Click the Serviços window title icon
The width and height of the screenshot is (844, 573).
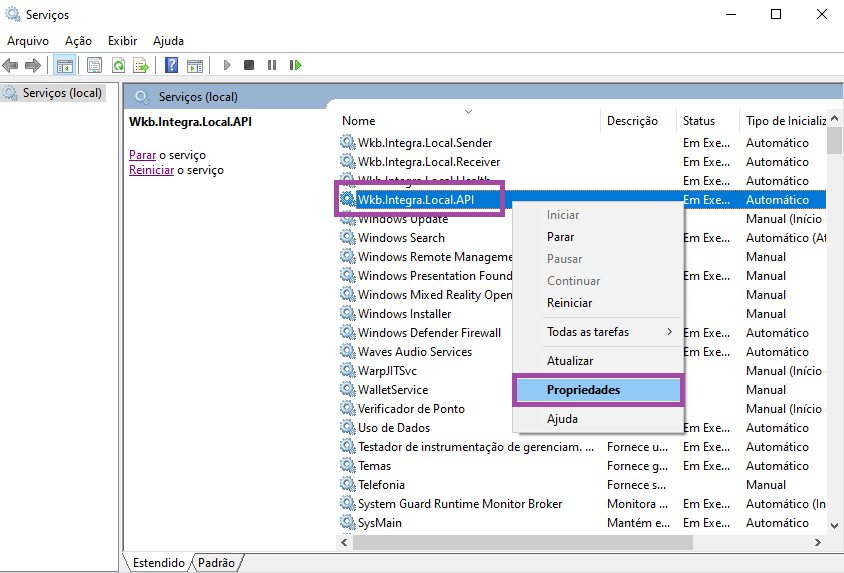13,14
